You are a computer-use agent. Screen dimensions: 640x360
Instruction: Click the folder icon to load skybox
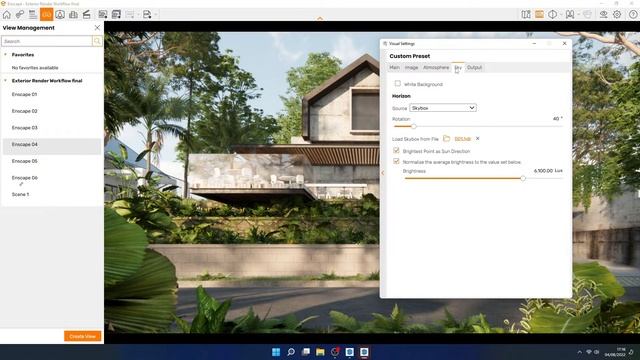[x=447, y=139]
